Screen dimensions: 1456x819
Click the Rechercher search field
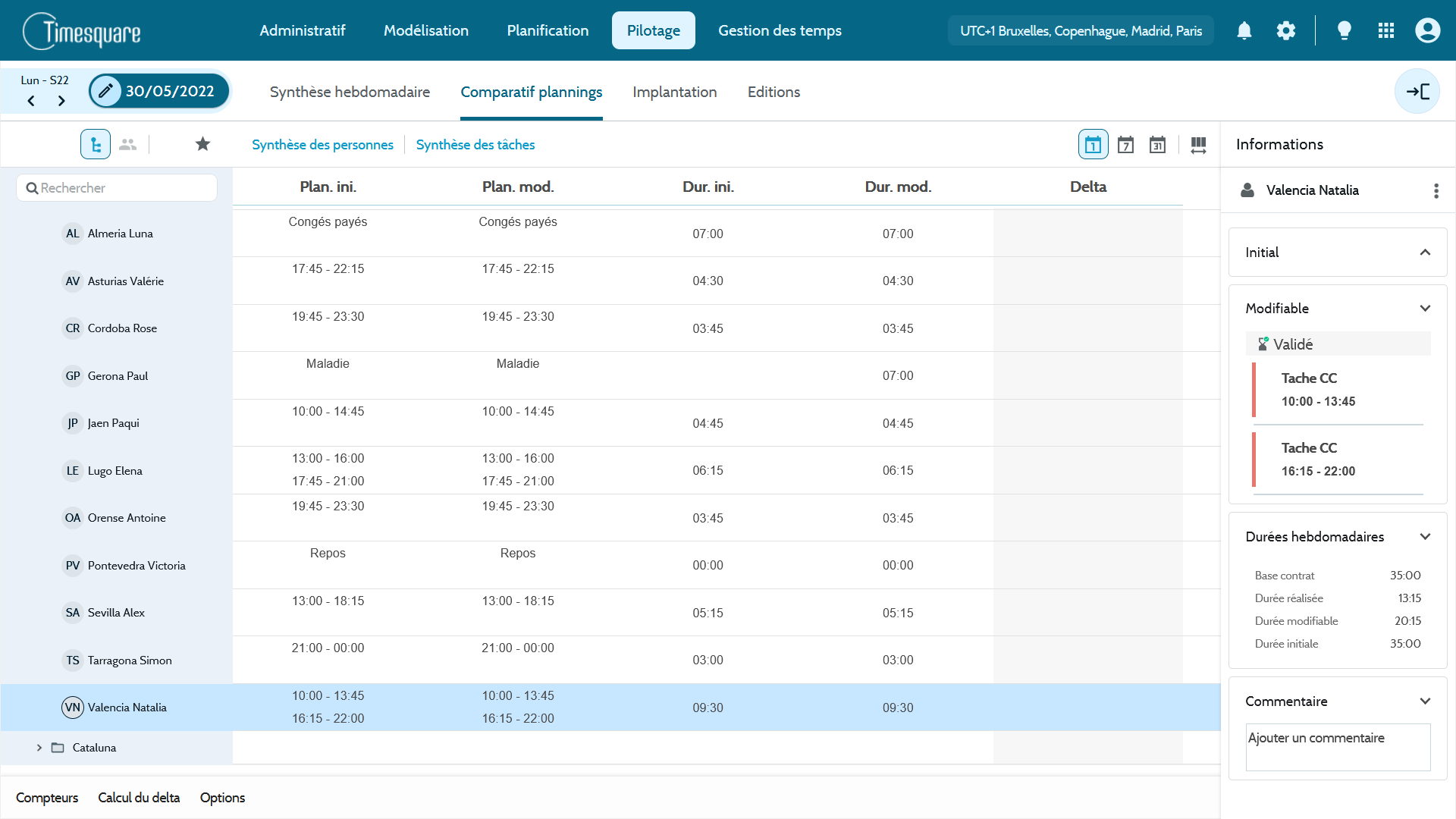117,188
